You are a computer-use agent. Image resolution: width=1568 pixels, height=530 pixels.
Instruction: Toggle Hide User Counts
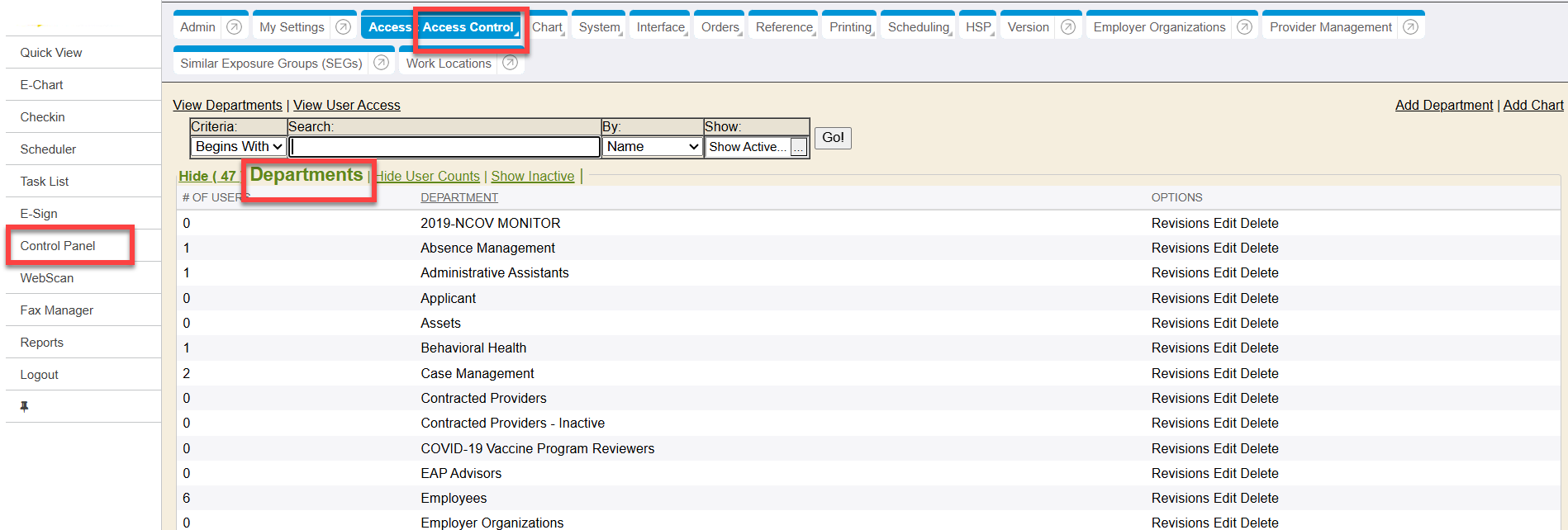(x=428, y=177)
